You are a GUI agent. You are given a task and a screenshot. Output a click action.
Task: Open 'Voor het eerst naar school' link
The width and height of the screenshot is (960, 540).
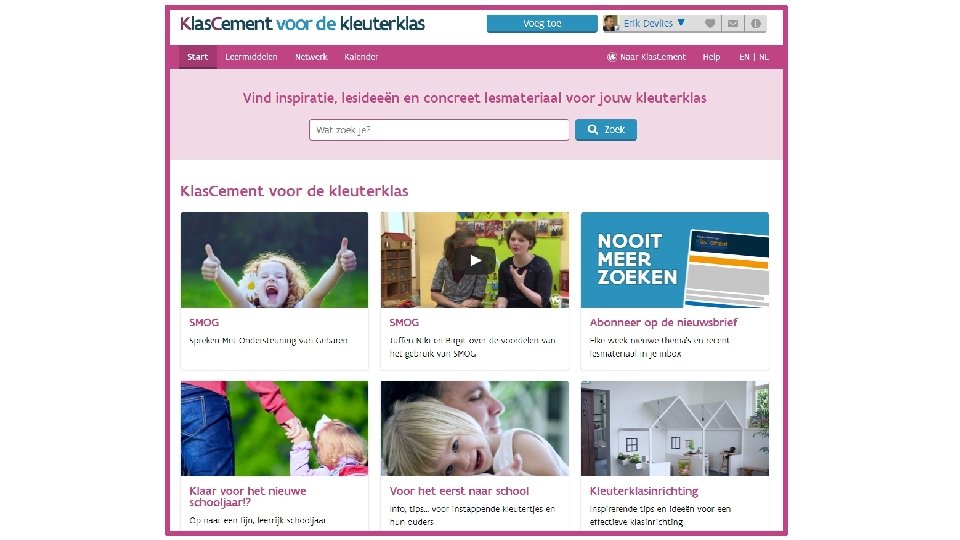[459, 491]
